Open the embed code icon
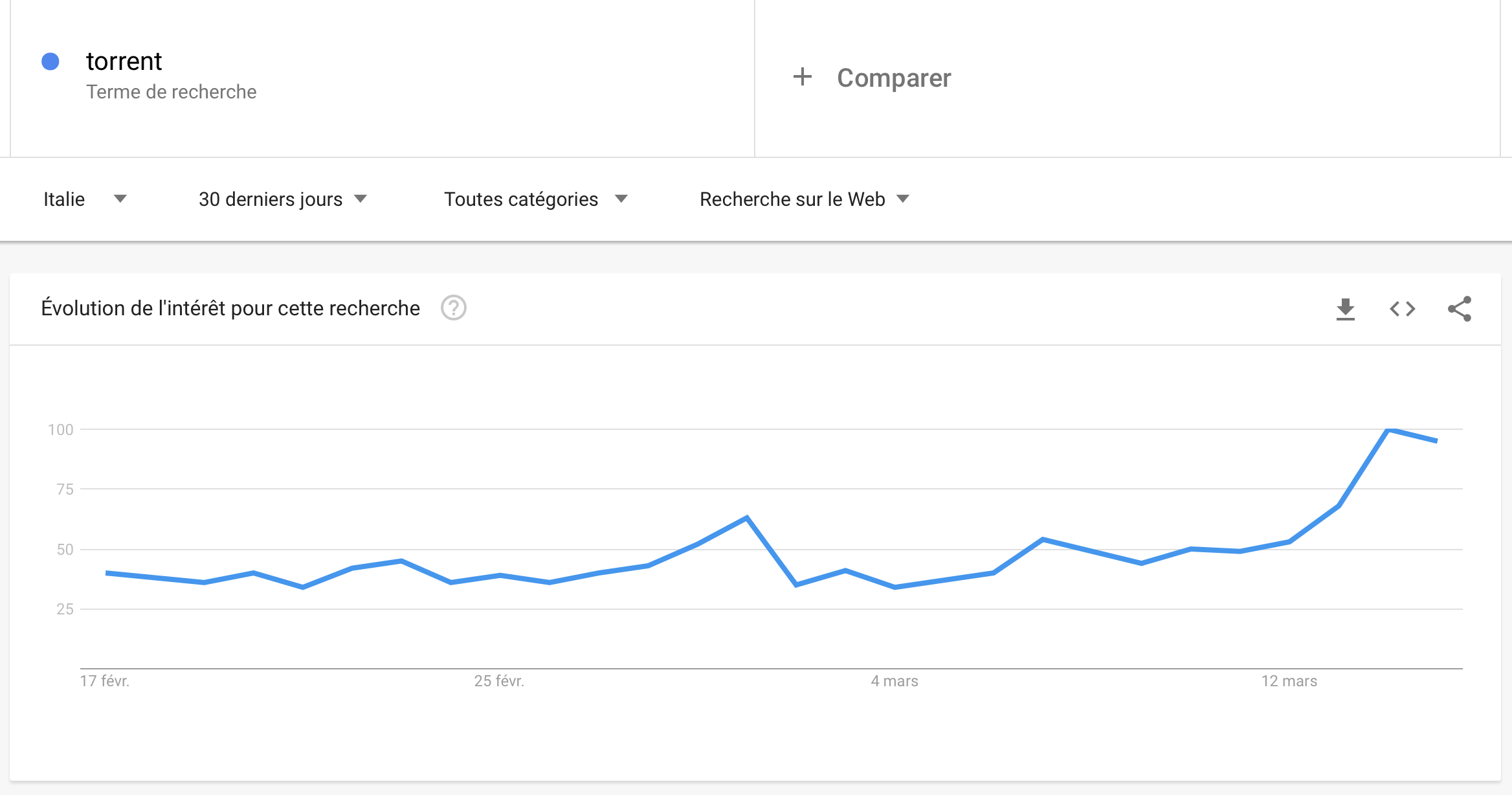The height and width of the screenshot is (795, 1512). [x=1403, y=309]
